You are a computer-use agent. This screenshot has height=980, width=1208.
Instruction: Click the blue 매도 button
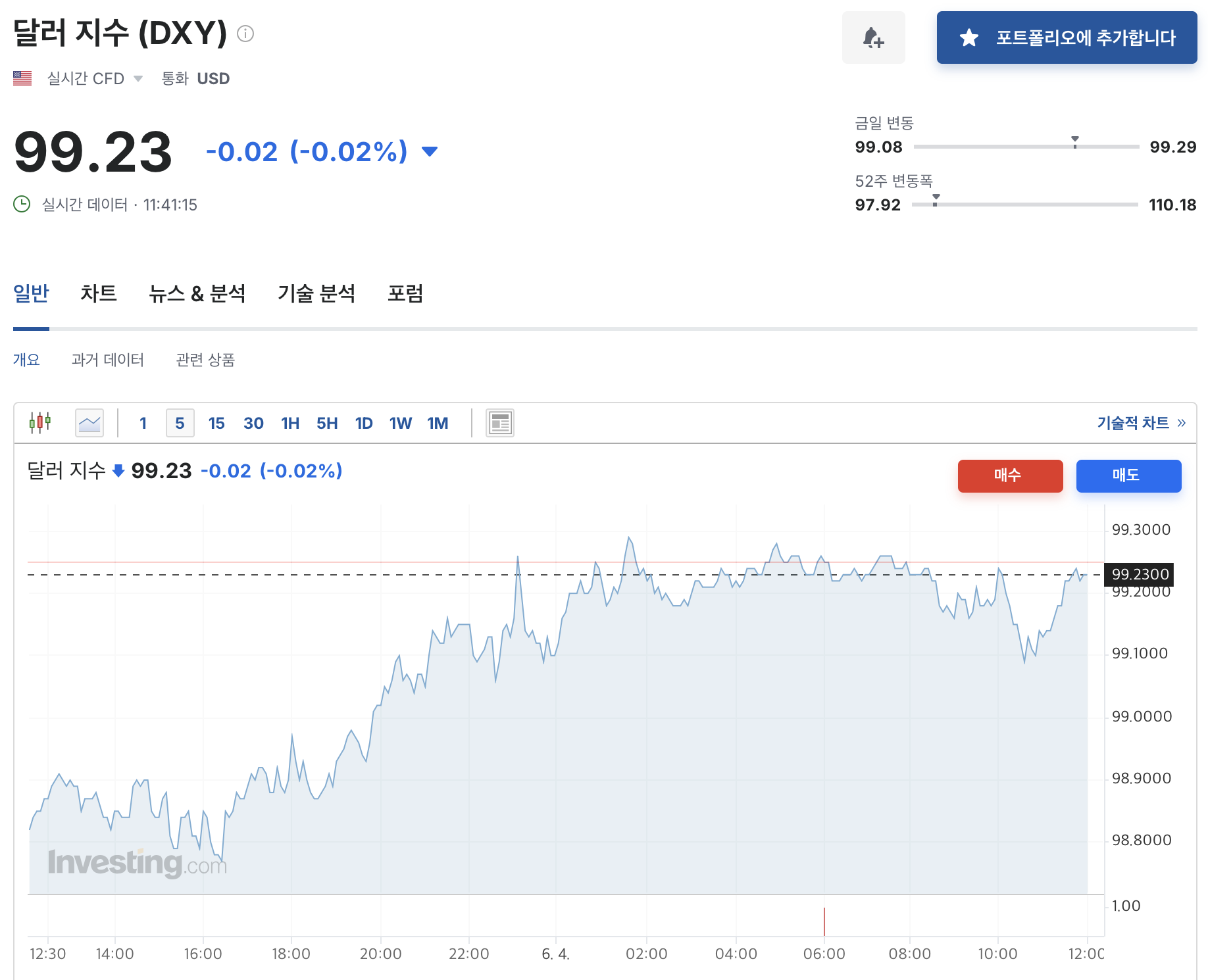tap(1128, 476)
